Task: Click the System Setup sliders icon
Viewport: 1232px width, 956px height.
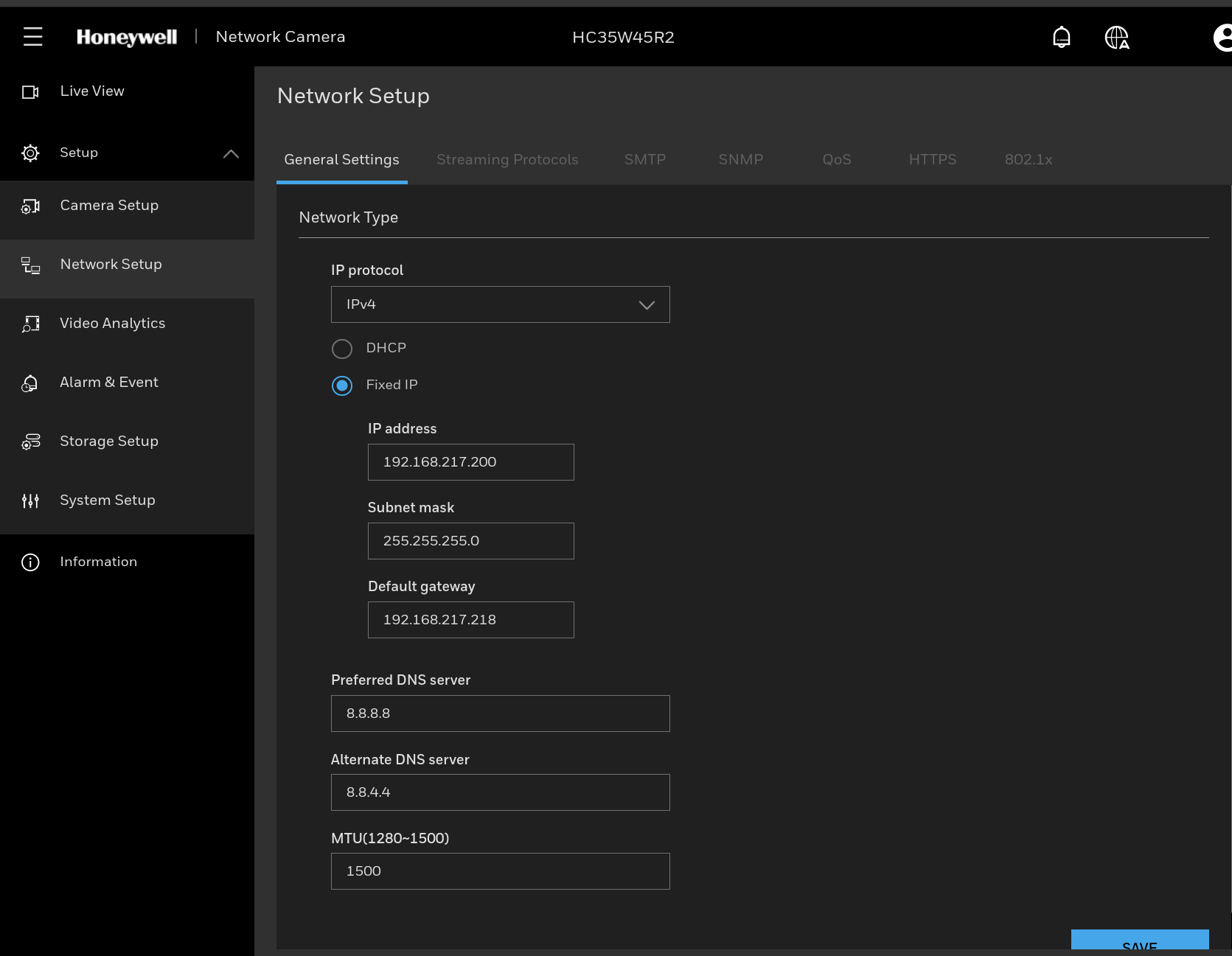Action: click(x=30, y=500)
